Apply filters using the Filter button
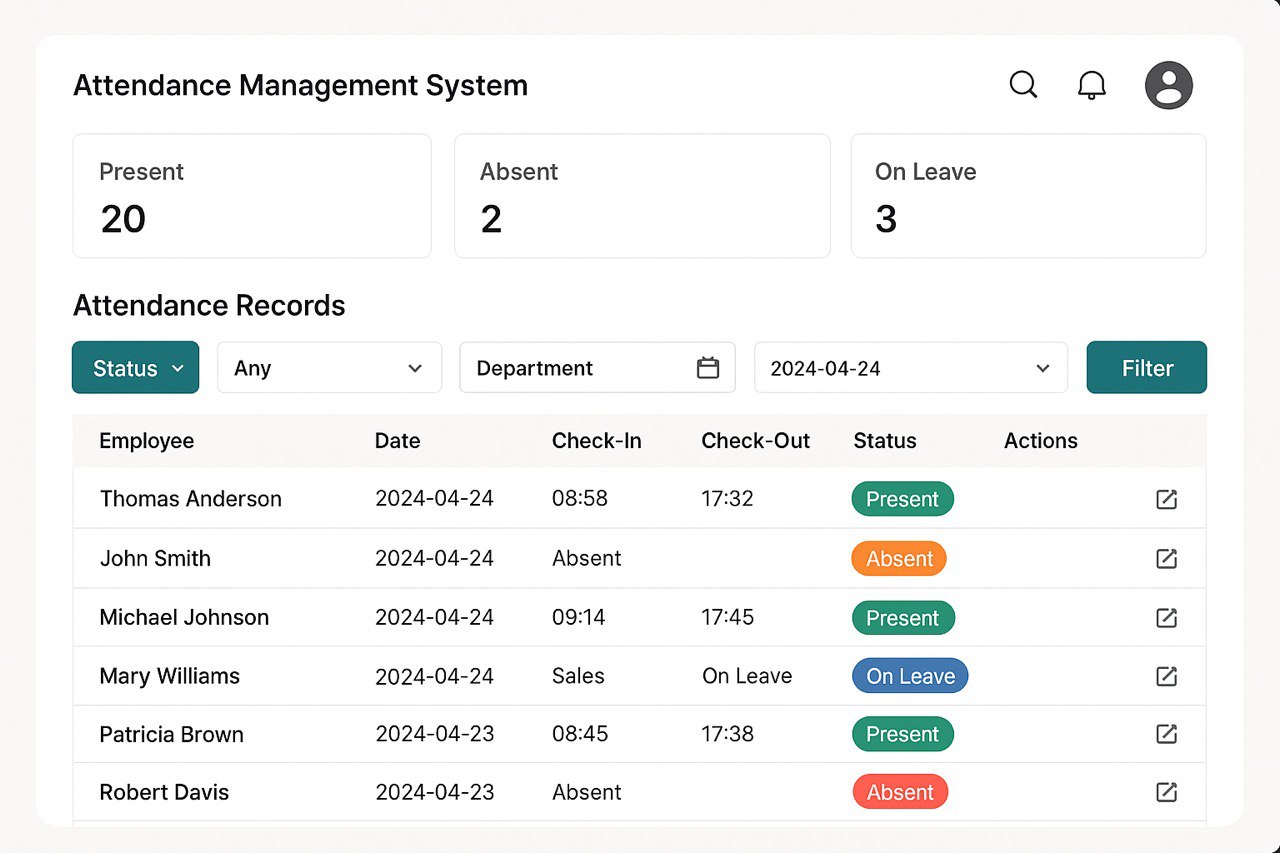Image resolution: width=1280 pixels, height=853 pixels. click(x=1146, y=367)
